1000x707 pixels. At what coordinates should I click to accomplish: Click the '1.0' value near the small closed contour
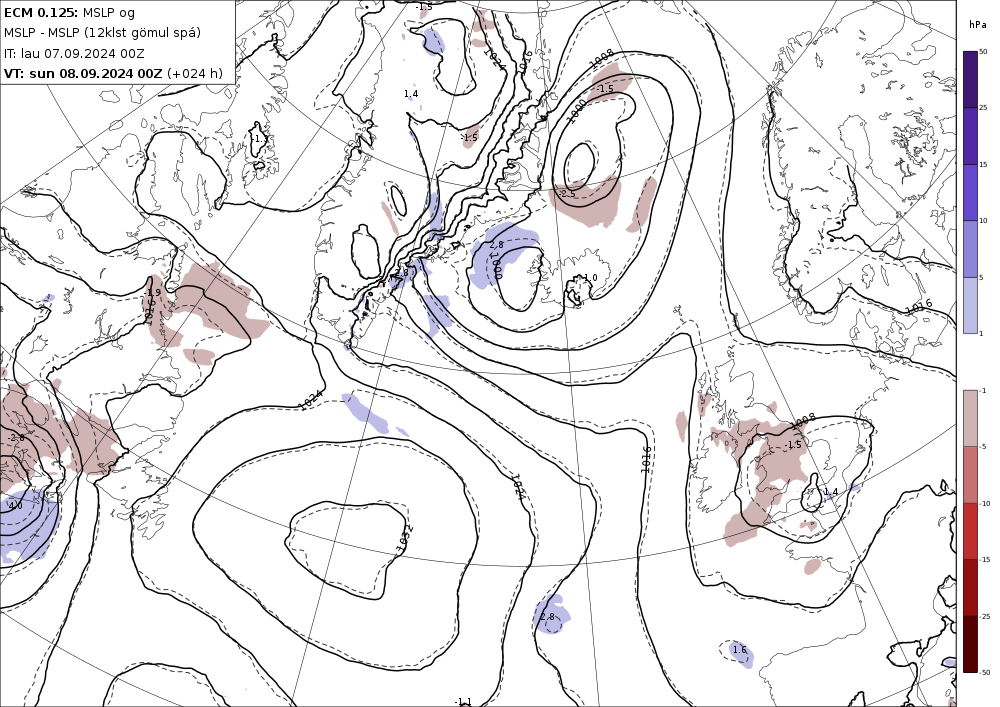coord(591,278)
